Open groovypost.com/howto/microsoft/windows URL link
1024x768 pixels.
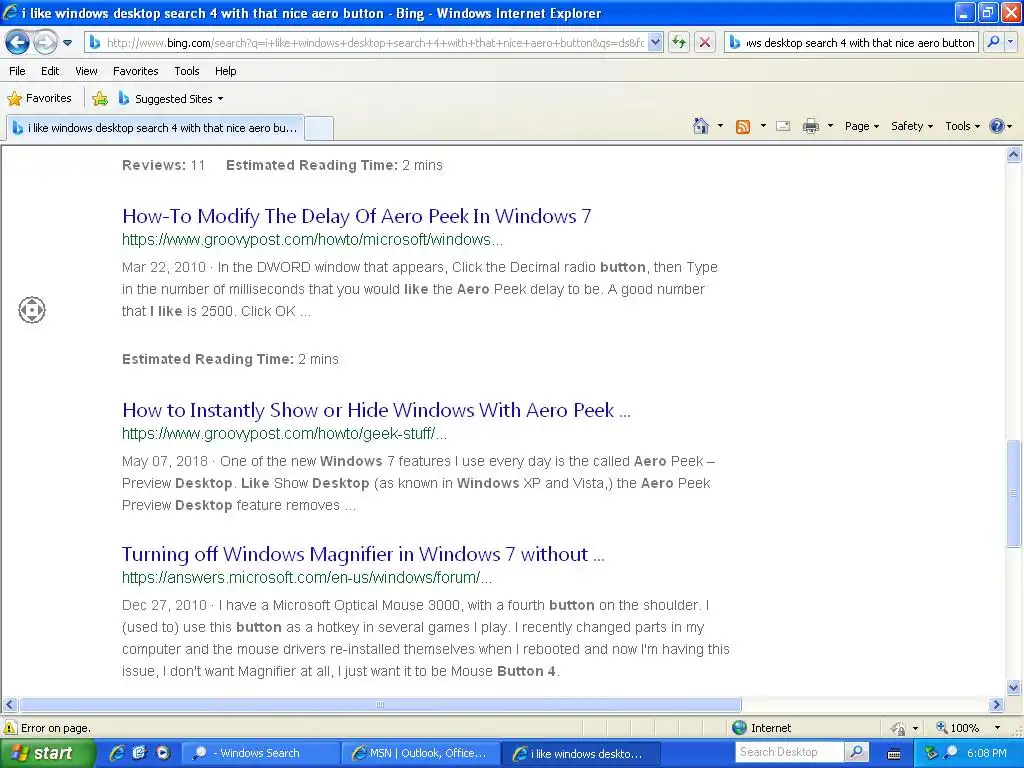[312, 240]
